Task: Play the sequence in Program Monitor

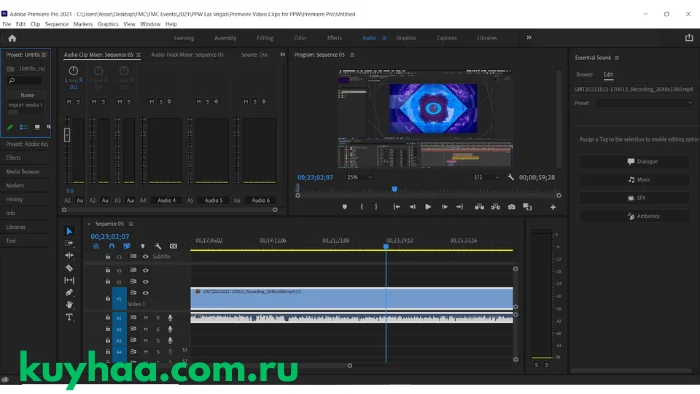Action: pos(428,207)
